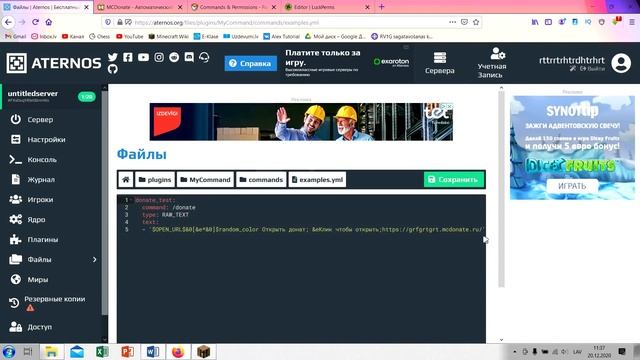Click the page vertical scrollbar
Image resolution: width=640 pixels, height=360 pixels.
[501, 189]
